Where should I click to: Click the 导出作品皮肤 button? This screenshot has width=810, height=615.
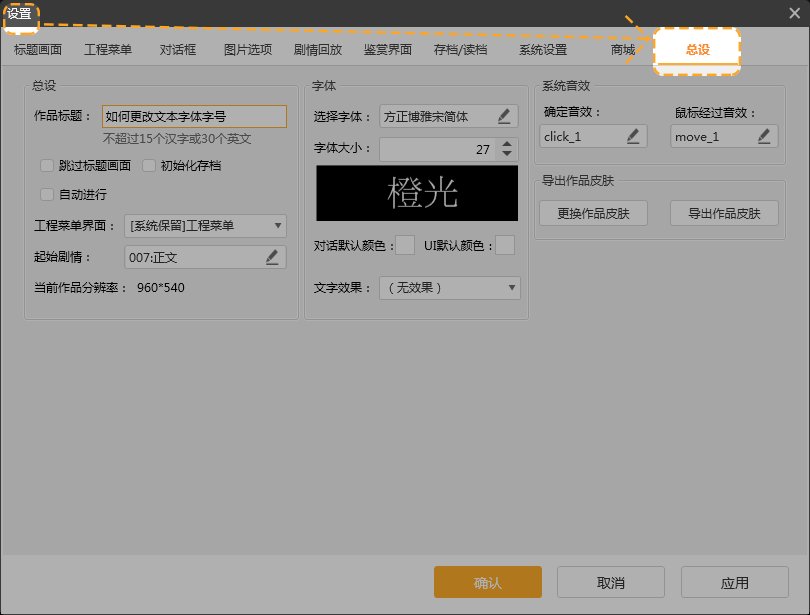(x=724, y=213)
